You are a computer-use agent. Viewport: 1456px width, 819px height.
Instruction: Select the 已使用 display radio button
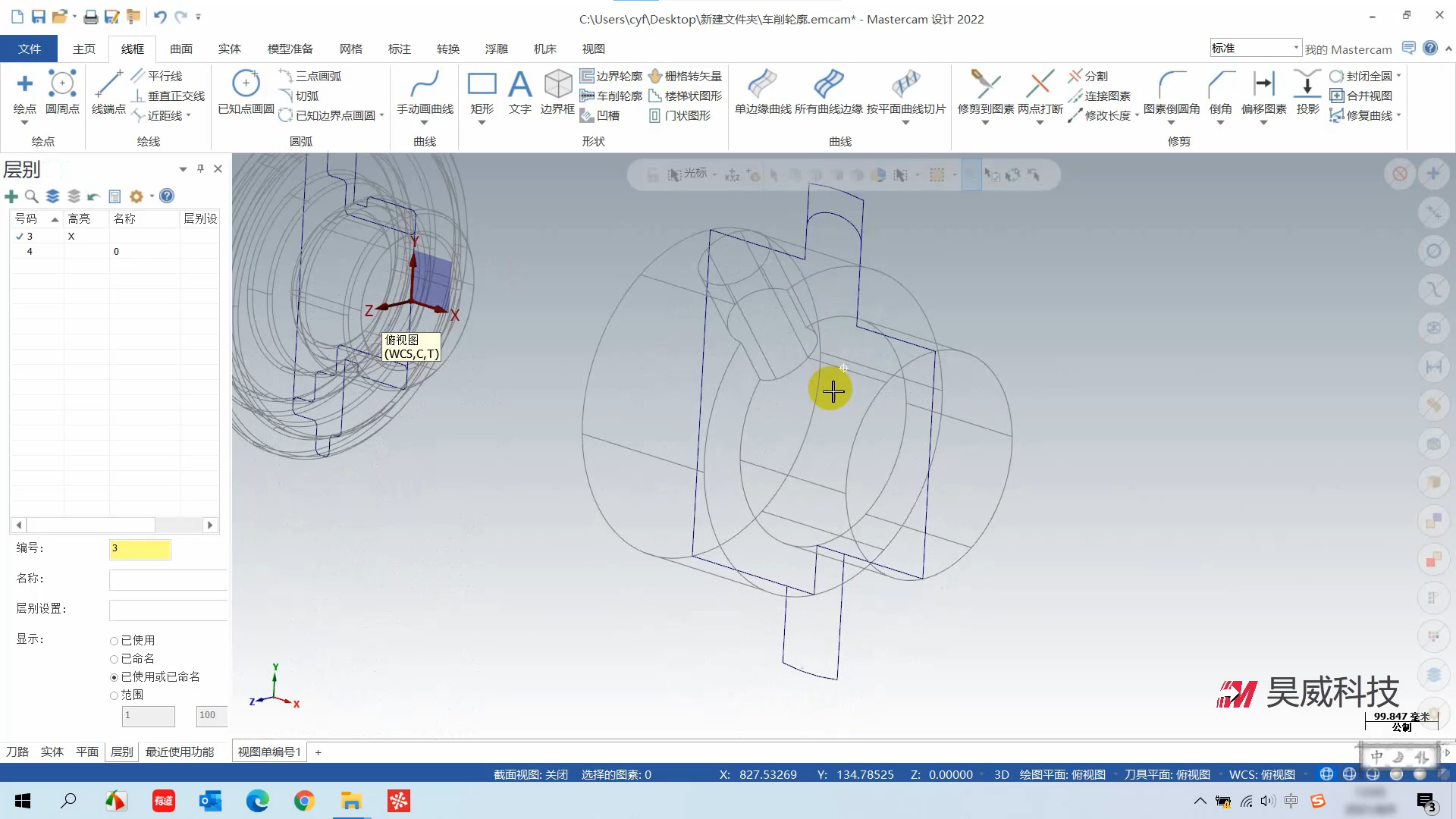coord(115,641)
